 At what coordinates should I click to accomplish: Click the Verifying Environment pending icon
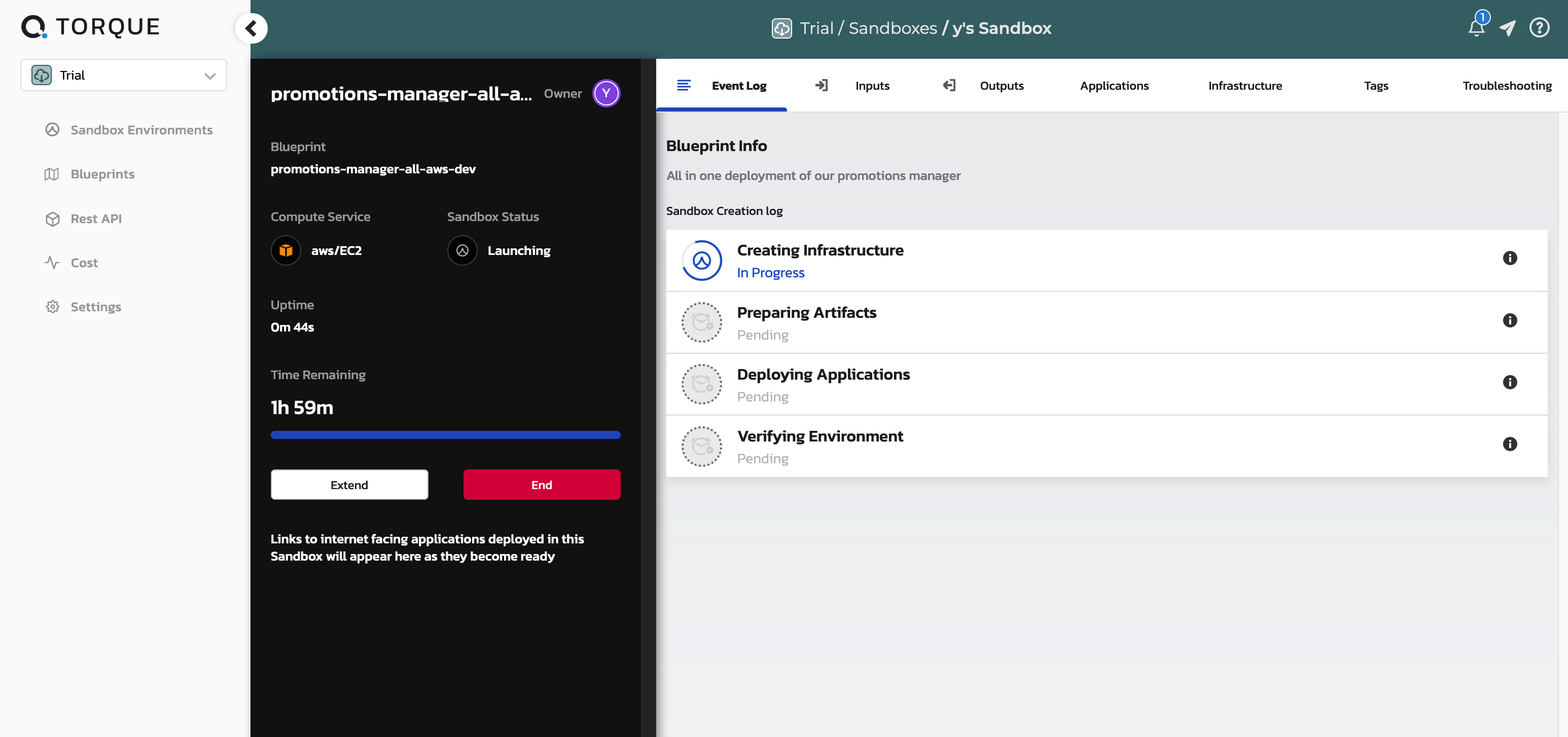tap(701, 446)
